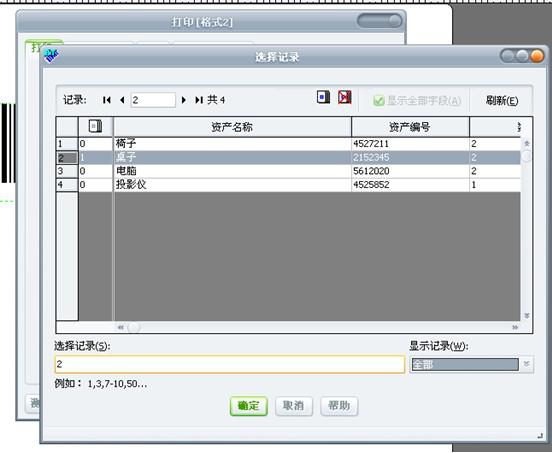Click asset number 2152345
Image resolution: width=552 pixels, height=453 pixels.
[410, 157]
